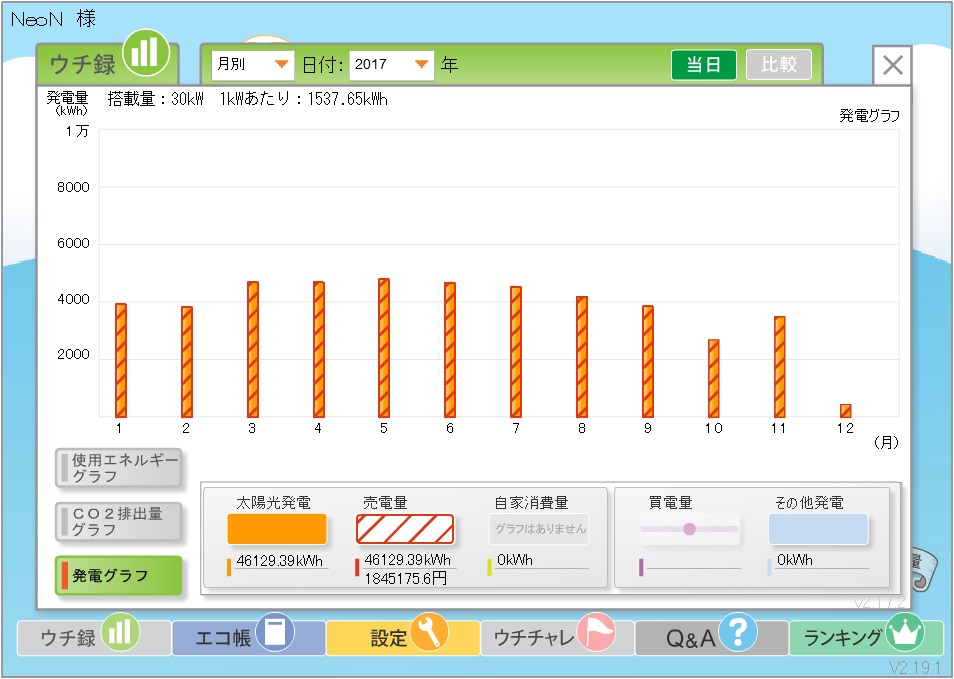Close the graph panel with the X button
Image resolution: width=954 pixels, height=679 pixels.
892,65
